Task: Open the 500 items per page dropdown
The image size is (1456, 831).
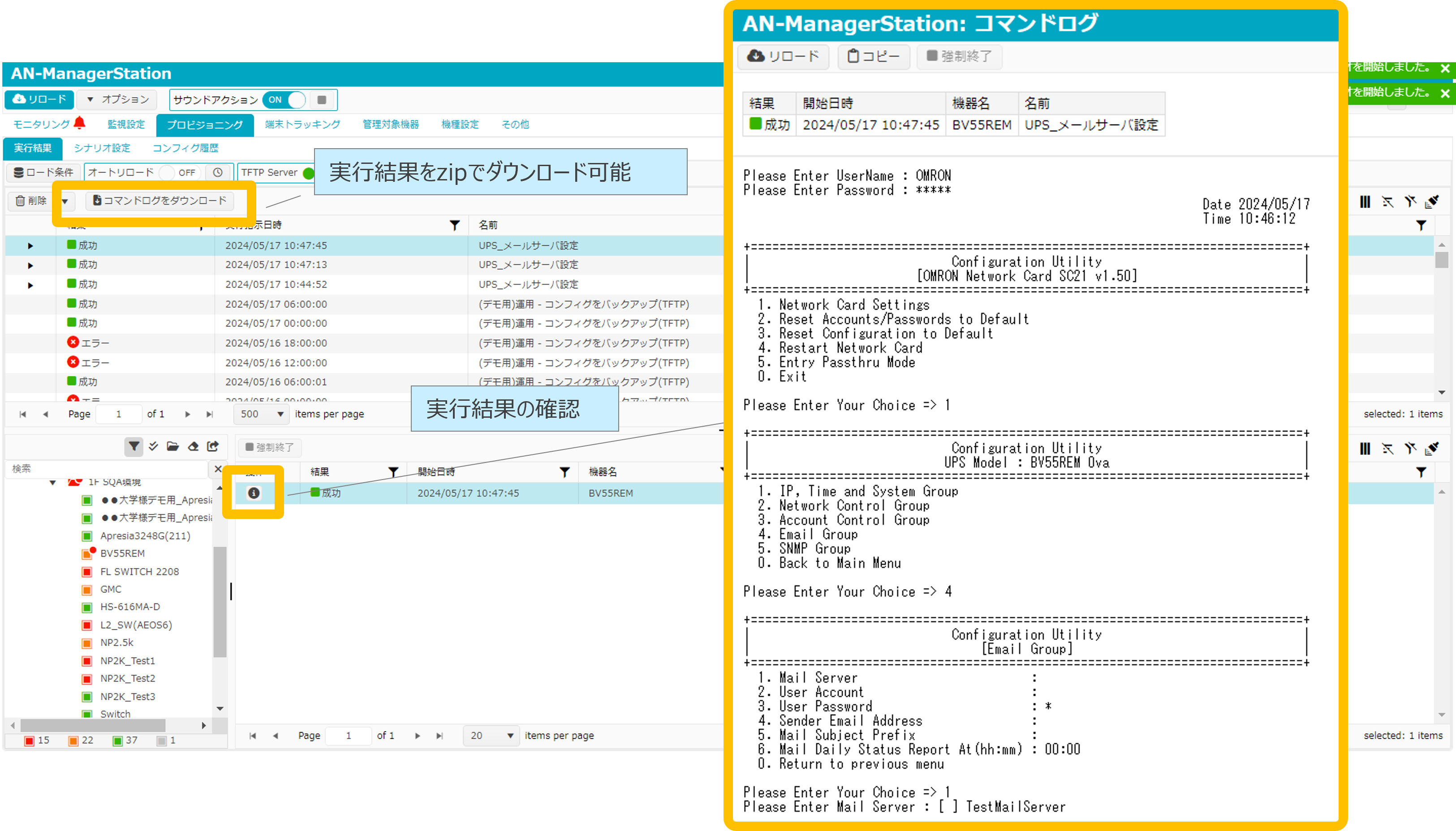Action: pyautogui.click(x=261, y=414)
